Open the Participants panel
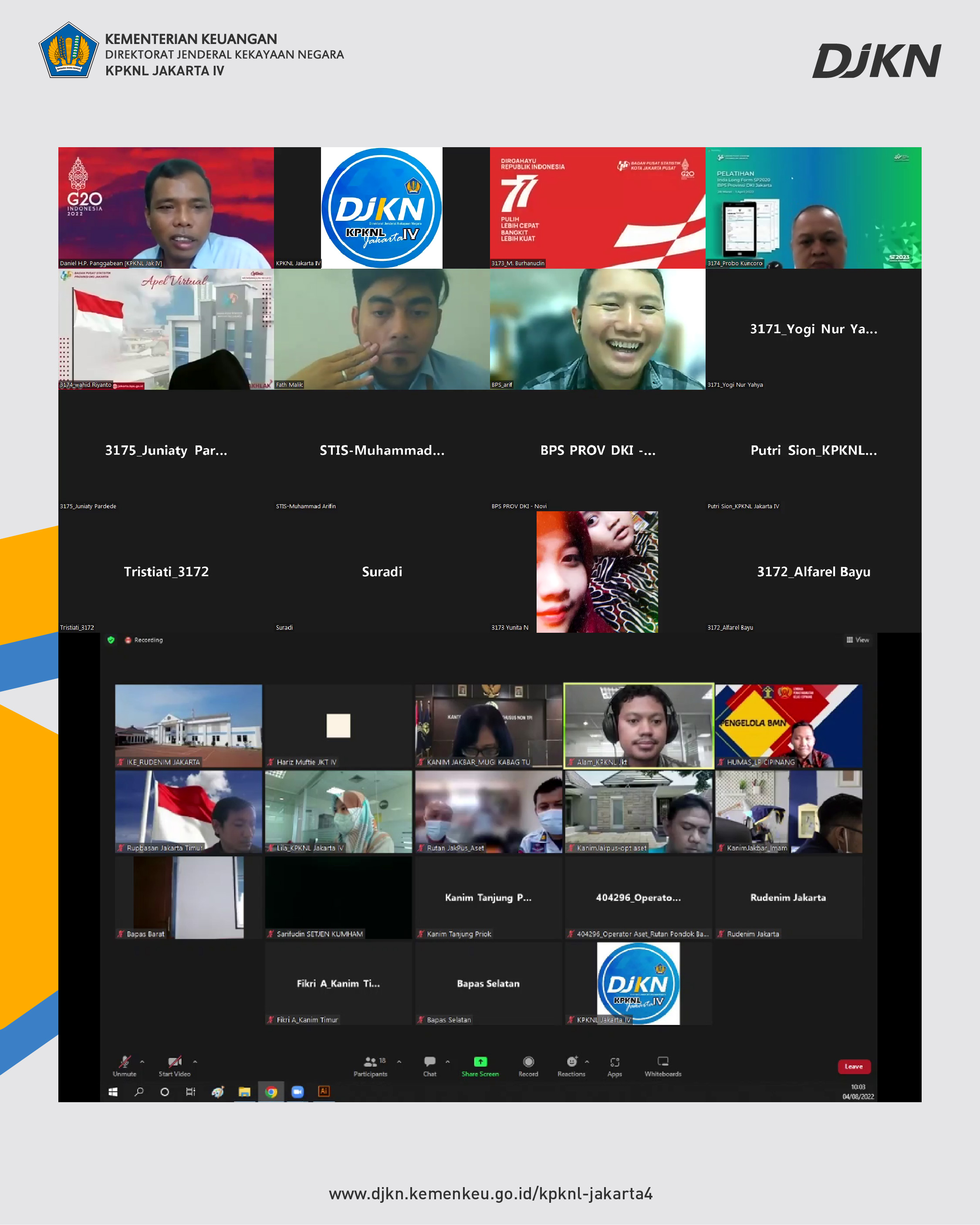 pyautogui.click(x=371, y=1062)
